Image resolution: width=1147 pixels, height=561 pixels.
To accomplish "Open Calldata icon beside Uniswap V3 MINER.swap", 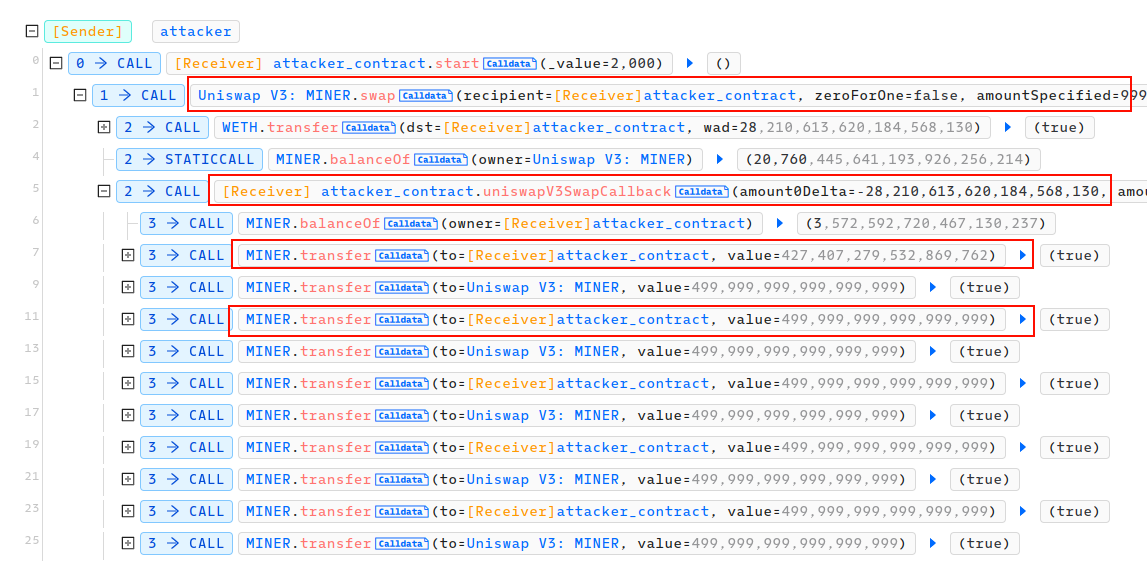I will coord(425,95).
